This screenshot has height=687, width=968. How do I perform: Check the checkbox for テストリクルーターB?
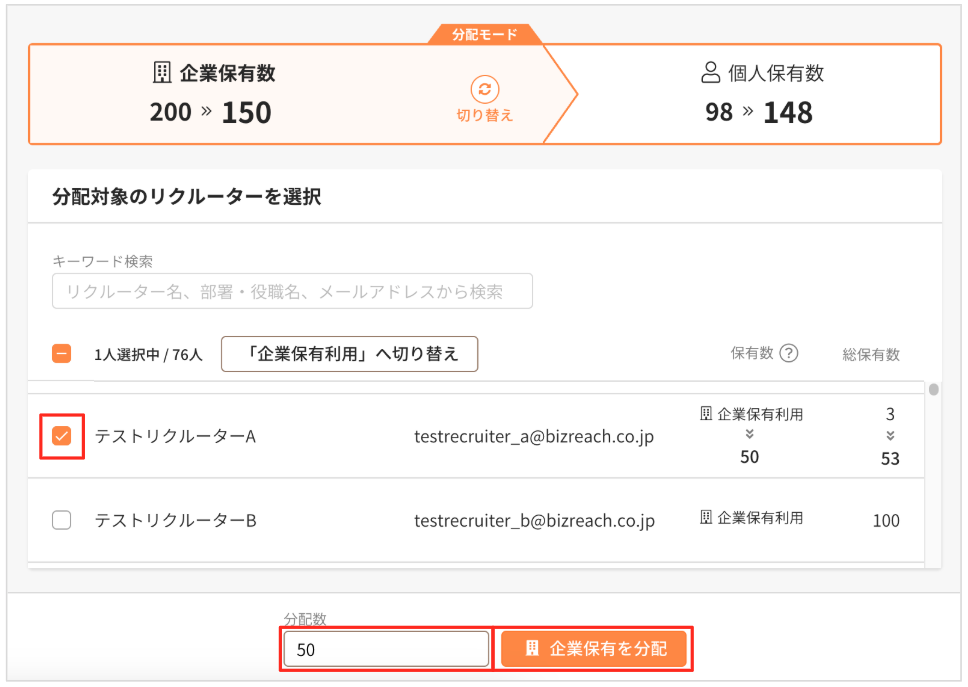tap(59, 520)
